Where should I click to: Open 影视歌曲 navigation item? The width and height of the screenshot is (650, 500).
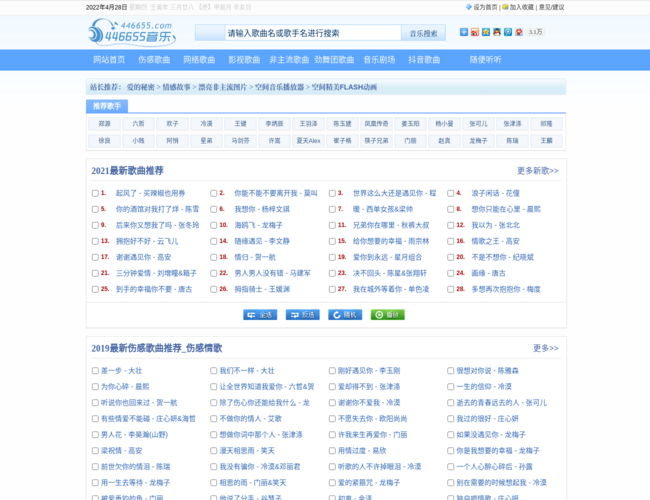tap(244, 60)
